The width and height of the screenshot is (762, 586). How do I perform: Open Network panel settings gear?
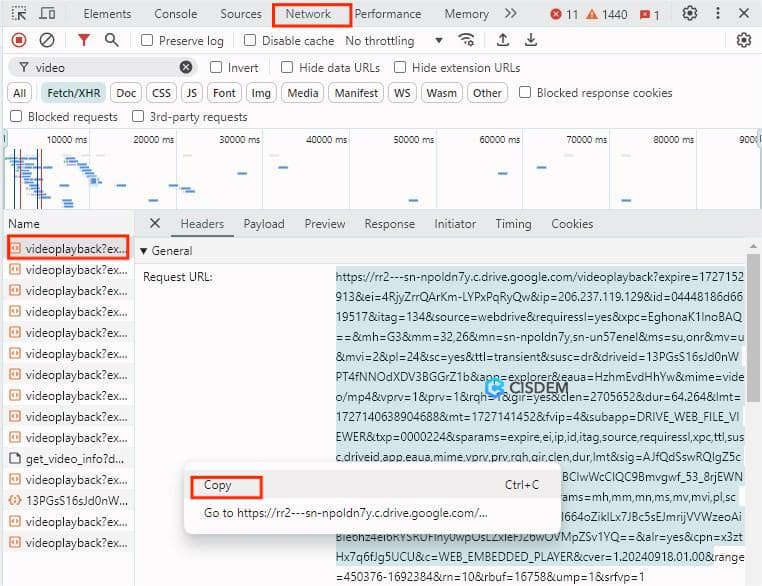[744, 40]
